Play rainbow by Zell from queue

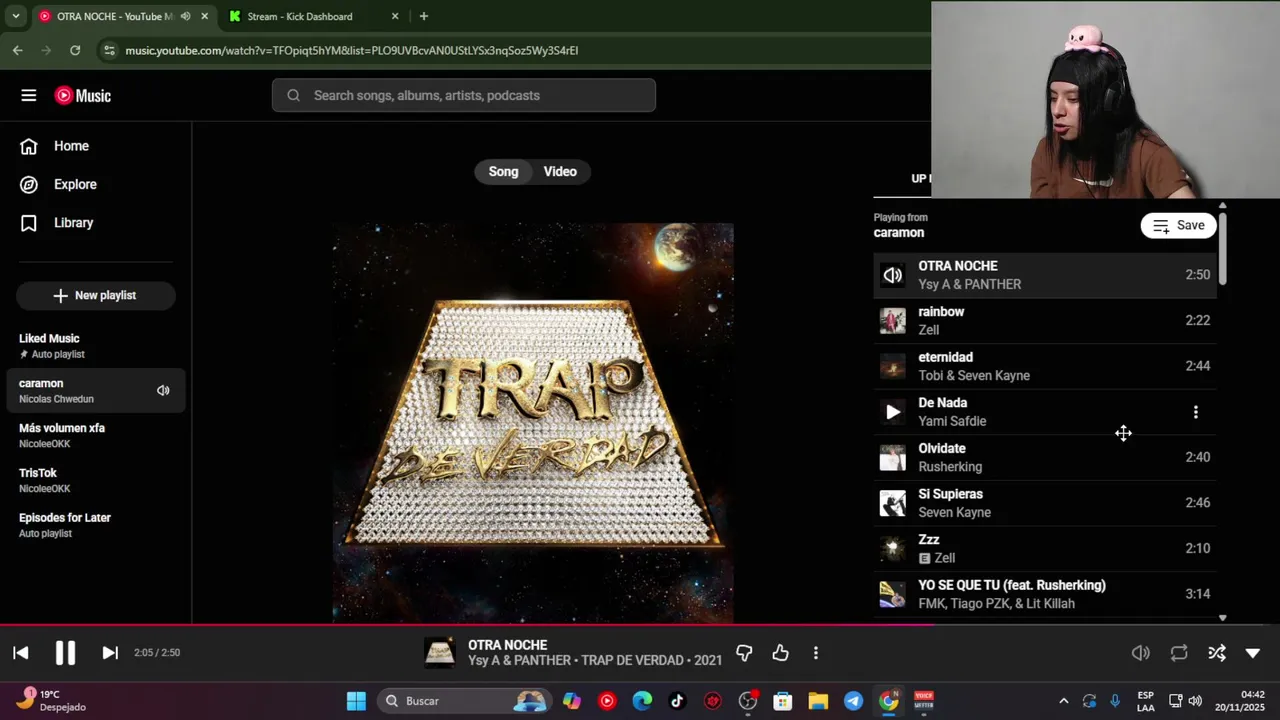coord(1045,320)
